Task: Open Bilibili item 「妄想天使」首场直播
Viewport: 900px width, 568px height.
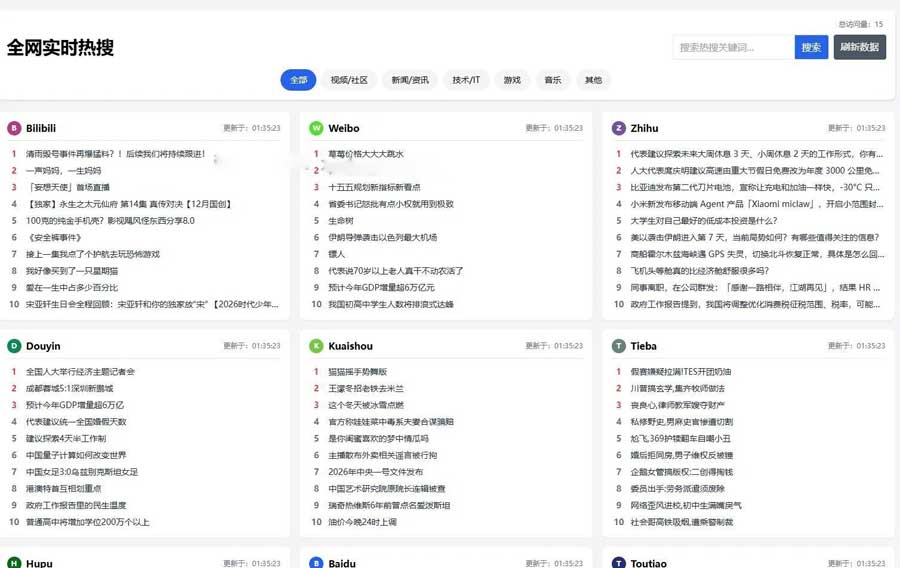Action: [68, 187]
